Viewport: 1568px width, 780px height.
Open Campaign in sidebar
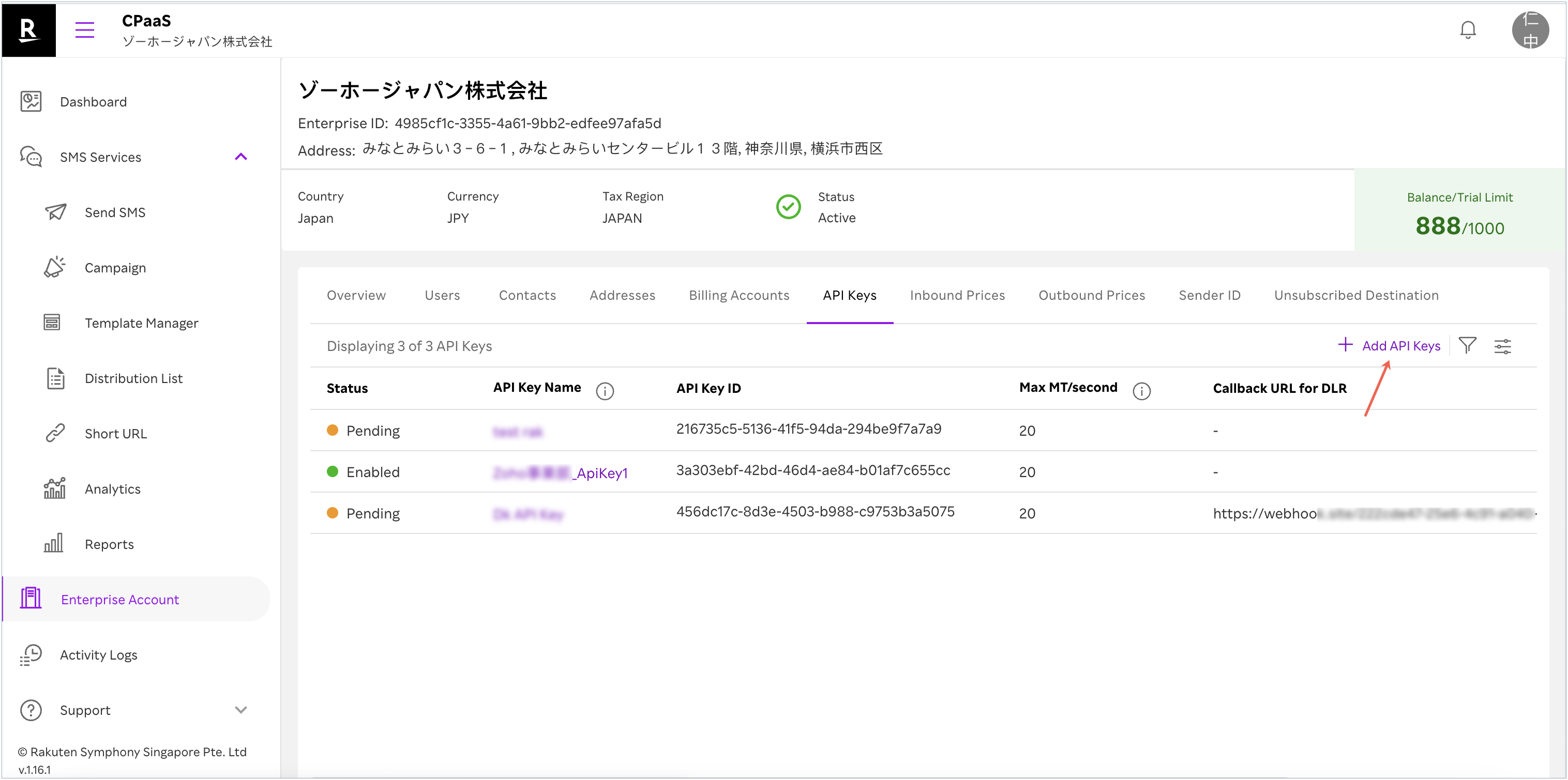pos(115,268)
